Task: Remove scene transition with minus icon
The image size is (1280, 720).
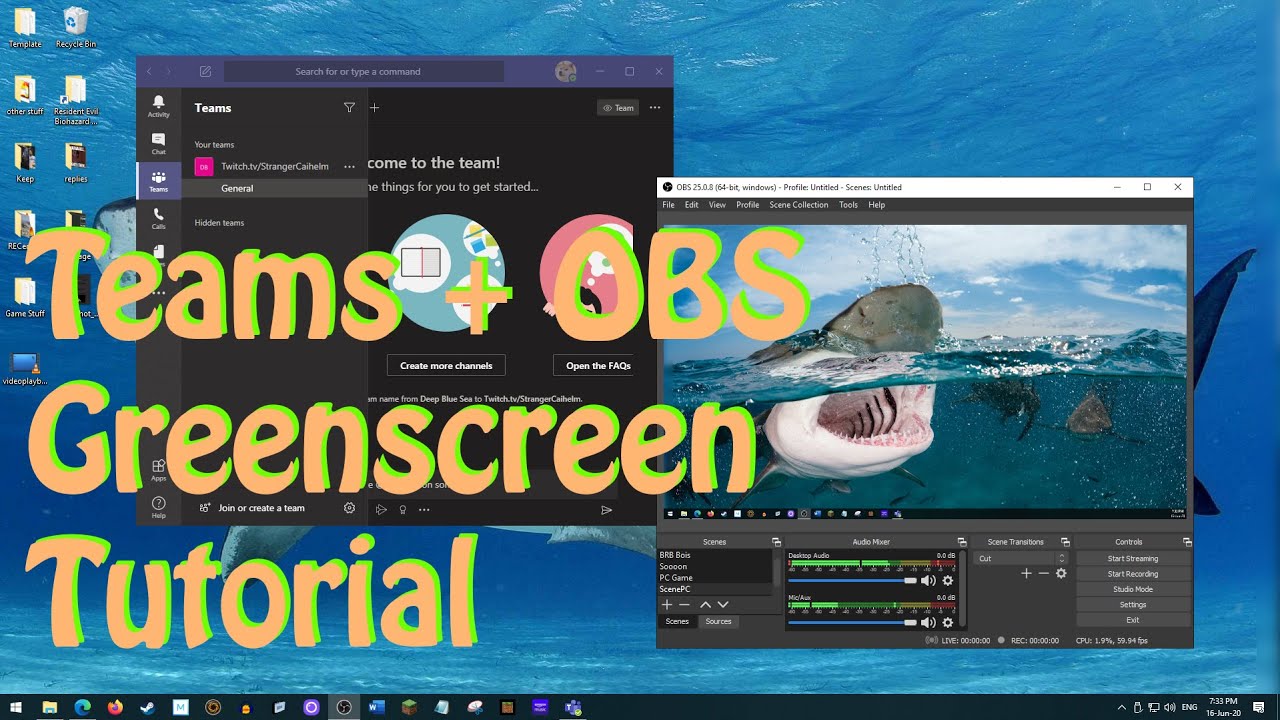Action: click(1044, 573)
